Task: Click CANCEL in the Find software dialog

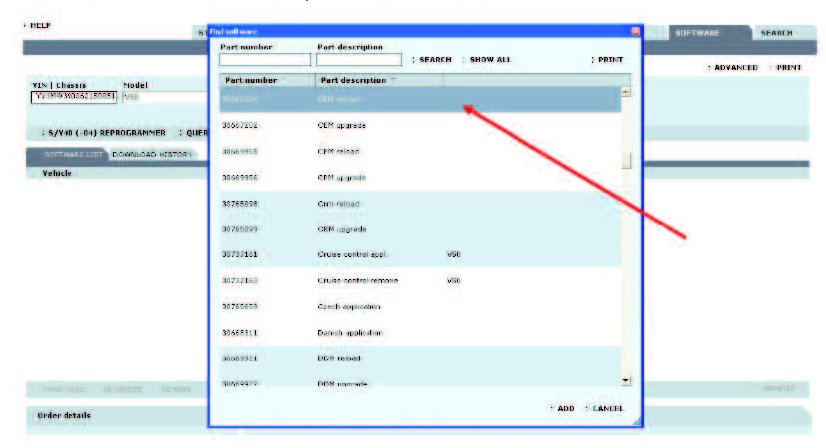Action: [607, 408]
